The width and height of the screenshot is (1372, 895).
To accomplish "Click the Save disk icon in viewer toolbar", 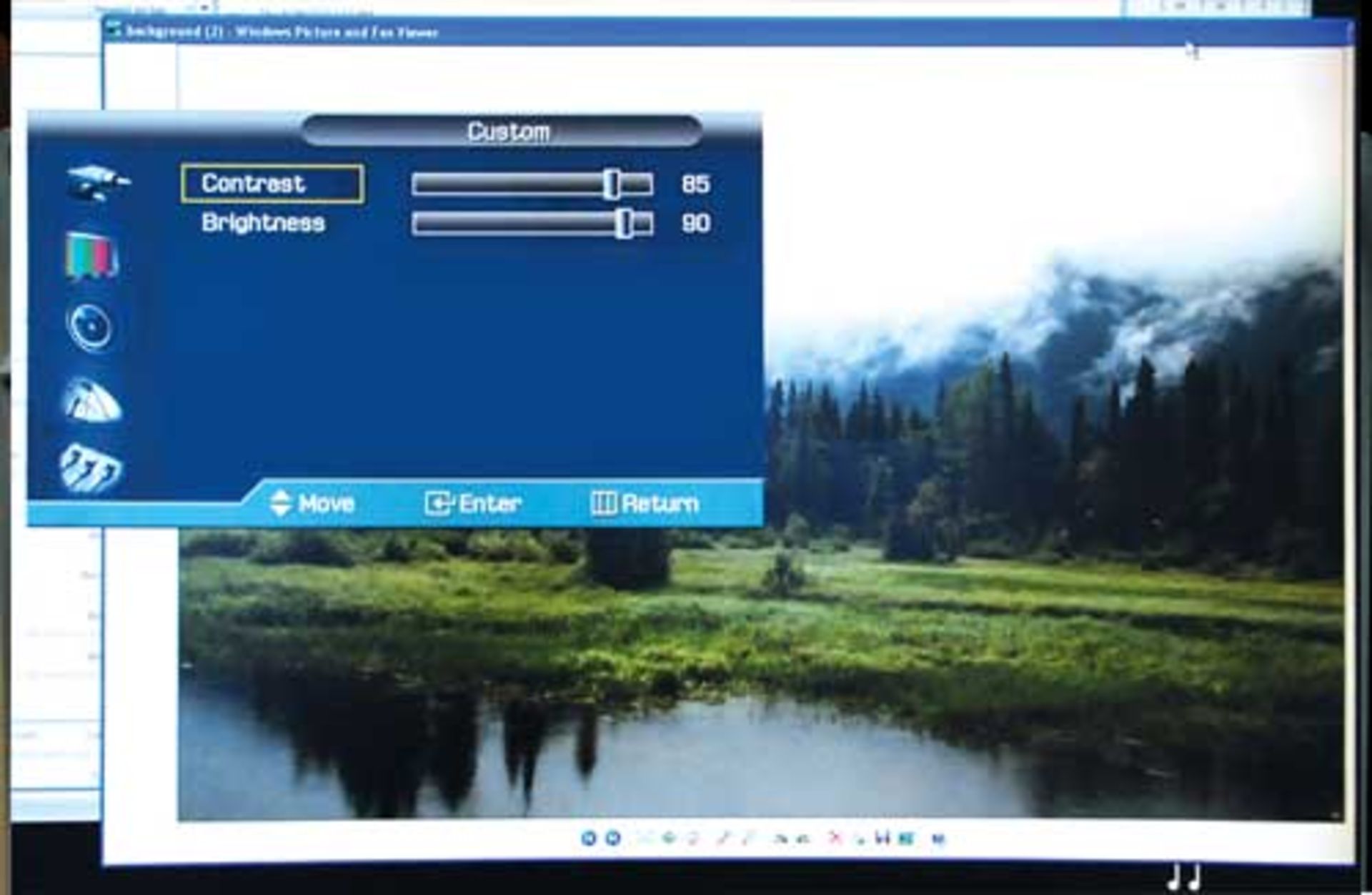I will pyautogui.click(x=883, y=838).
